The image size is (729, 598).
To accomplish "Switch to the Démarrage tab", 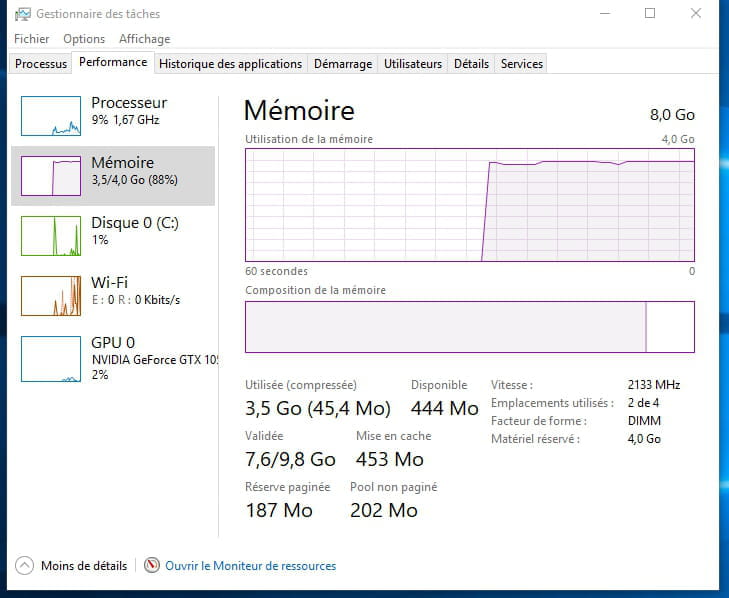I will click(x=342, y=64).
